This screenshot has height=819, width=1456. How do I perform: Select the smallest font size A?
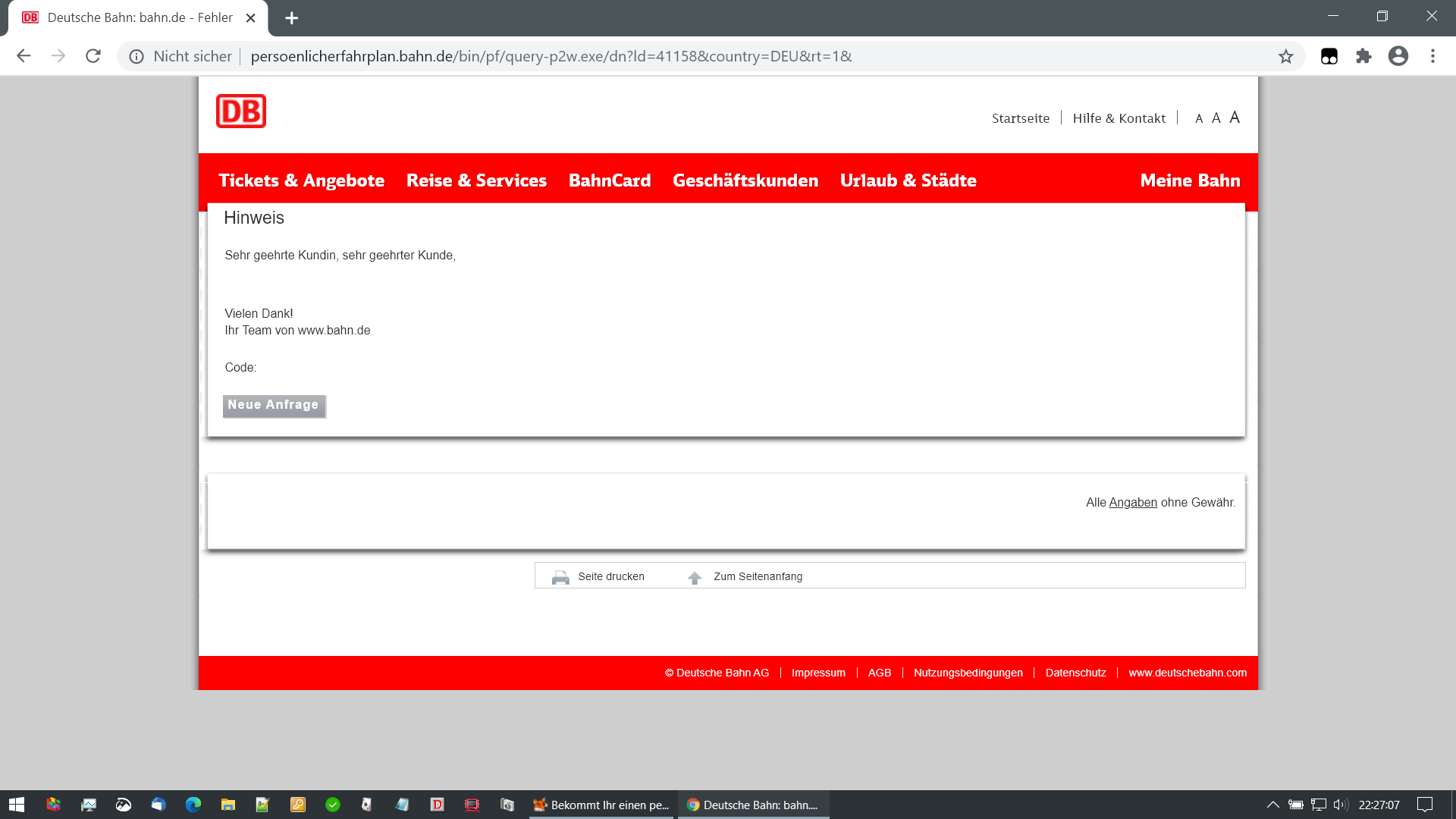tap(1199, 119)
